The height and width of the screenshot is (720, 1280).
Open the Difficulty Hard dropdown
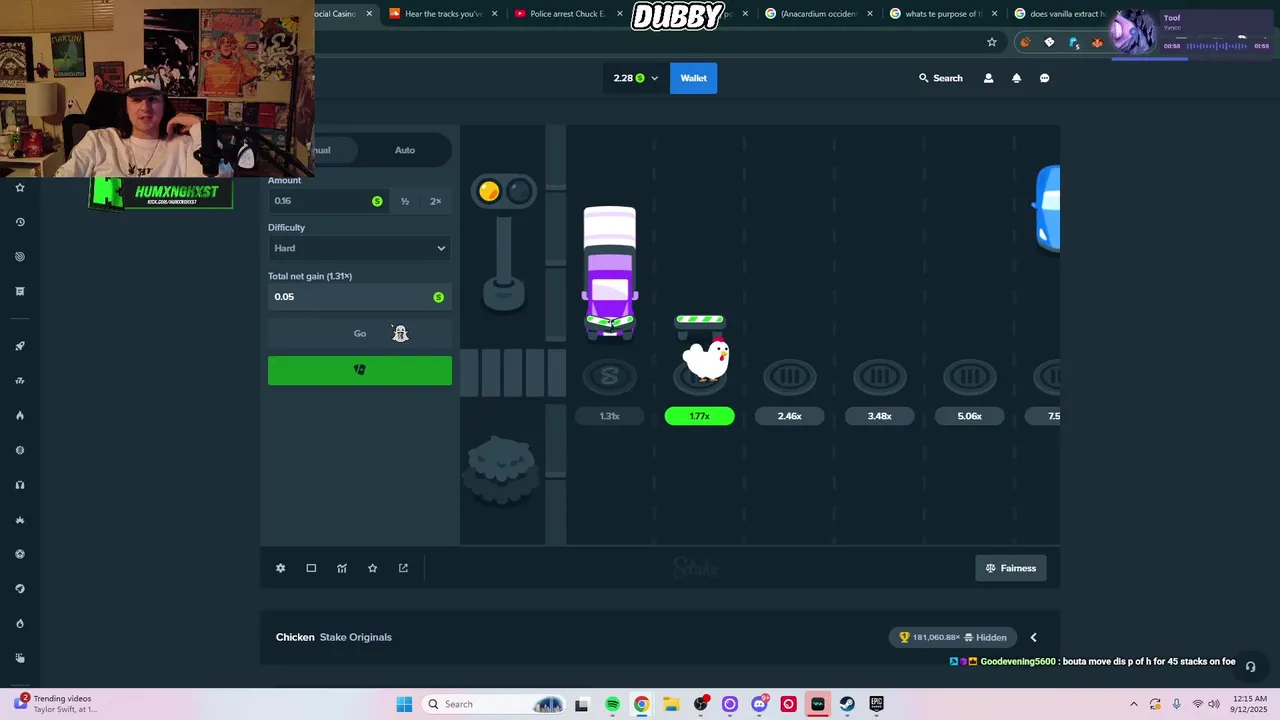click(360, 248)
